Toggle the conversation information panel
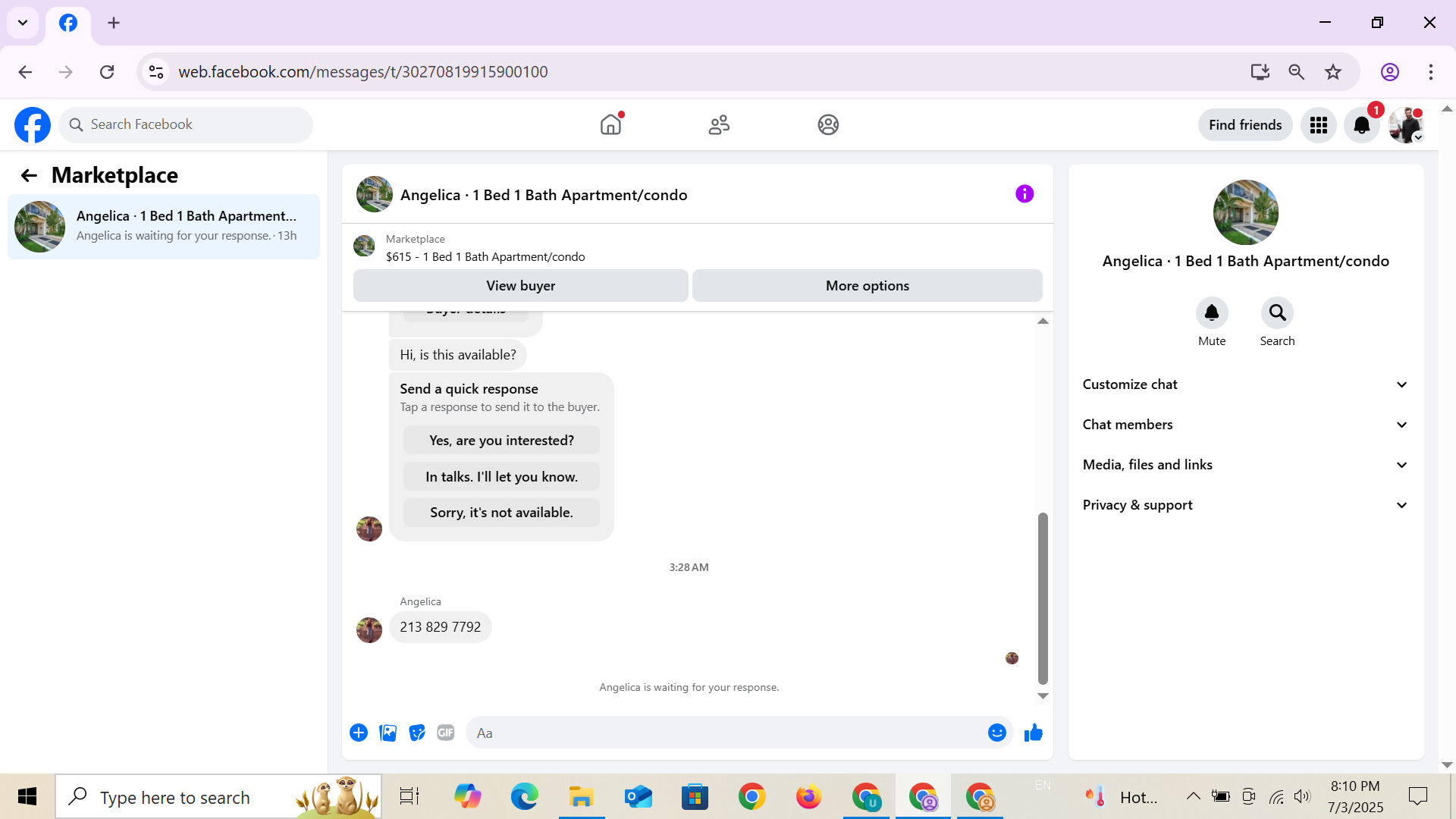The image size is (1456, 819). pyautogui.click(x=1024, y=194)
